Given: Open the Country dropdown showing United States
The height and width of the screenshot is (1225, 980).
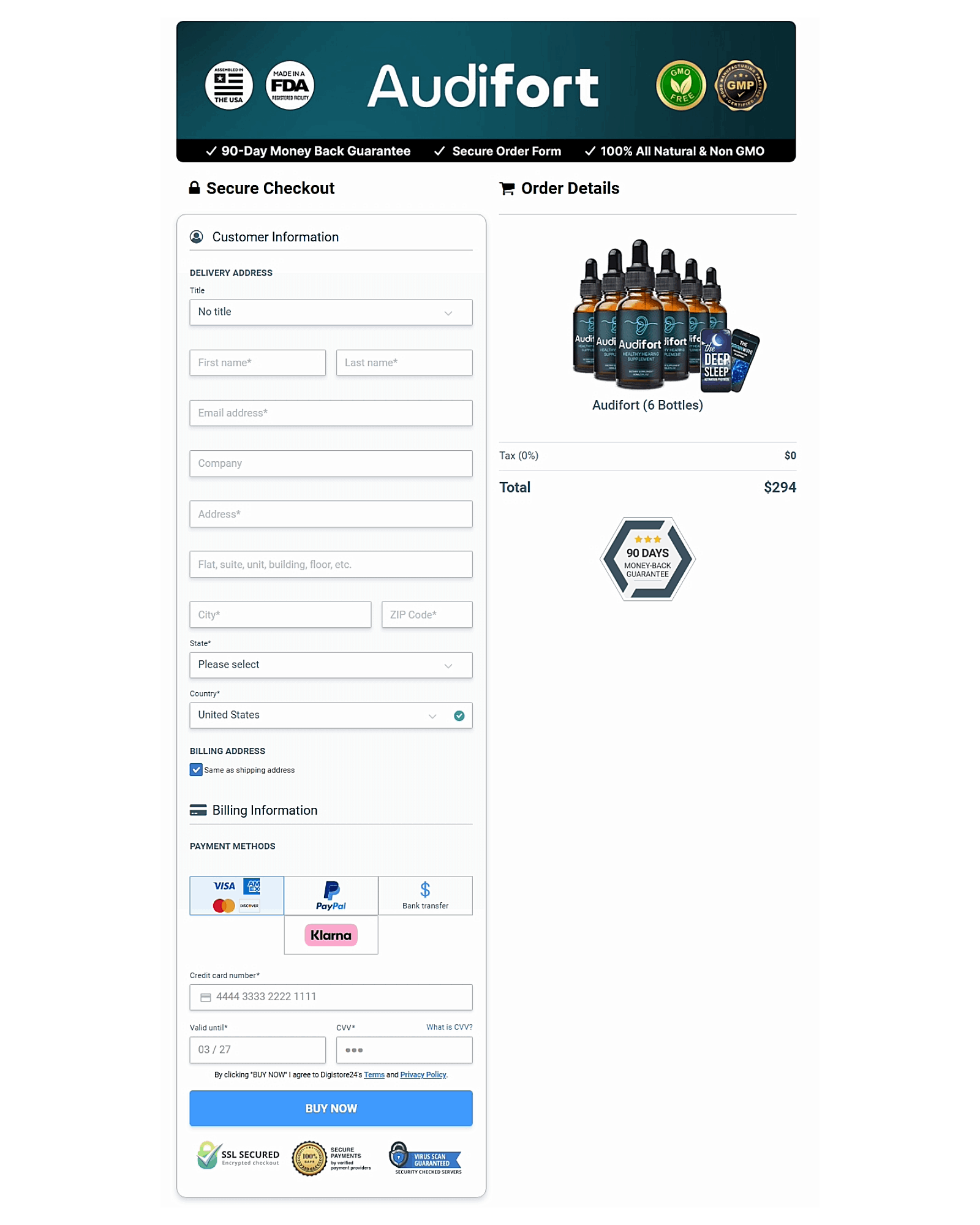Looking at the screenshot, I should tap(318, 715).
